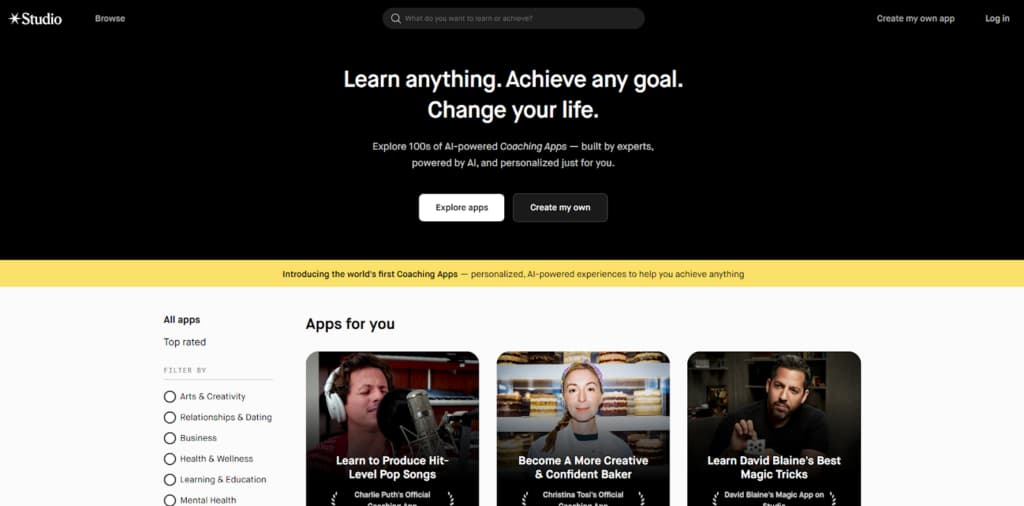Click the Studio star logo
This screenshot has height=506, width=1024.
pyautogui.click(x=35, y=18)
